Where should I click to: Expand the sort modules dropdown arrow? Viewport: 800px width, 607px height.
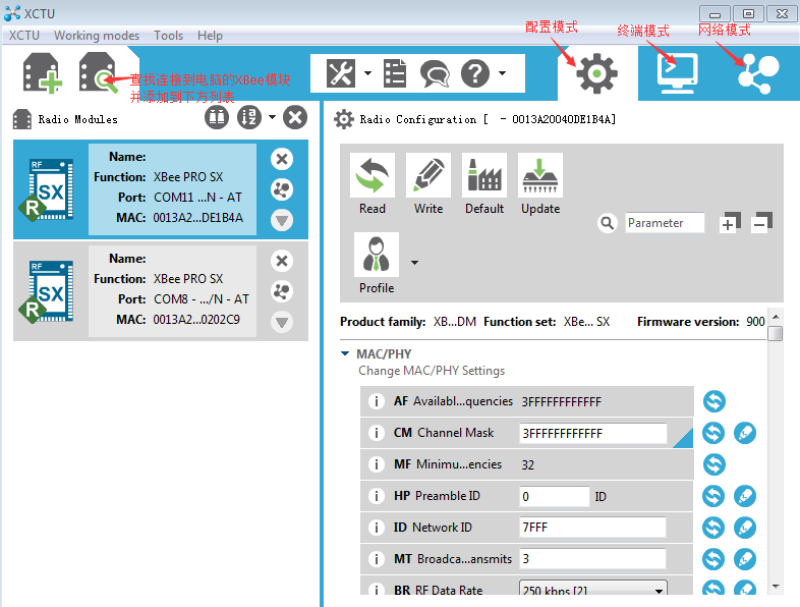coord(272,118)
